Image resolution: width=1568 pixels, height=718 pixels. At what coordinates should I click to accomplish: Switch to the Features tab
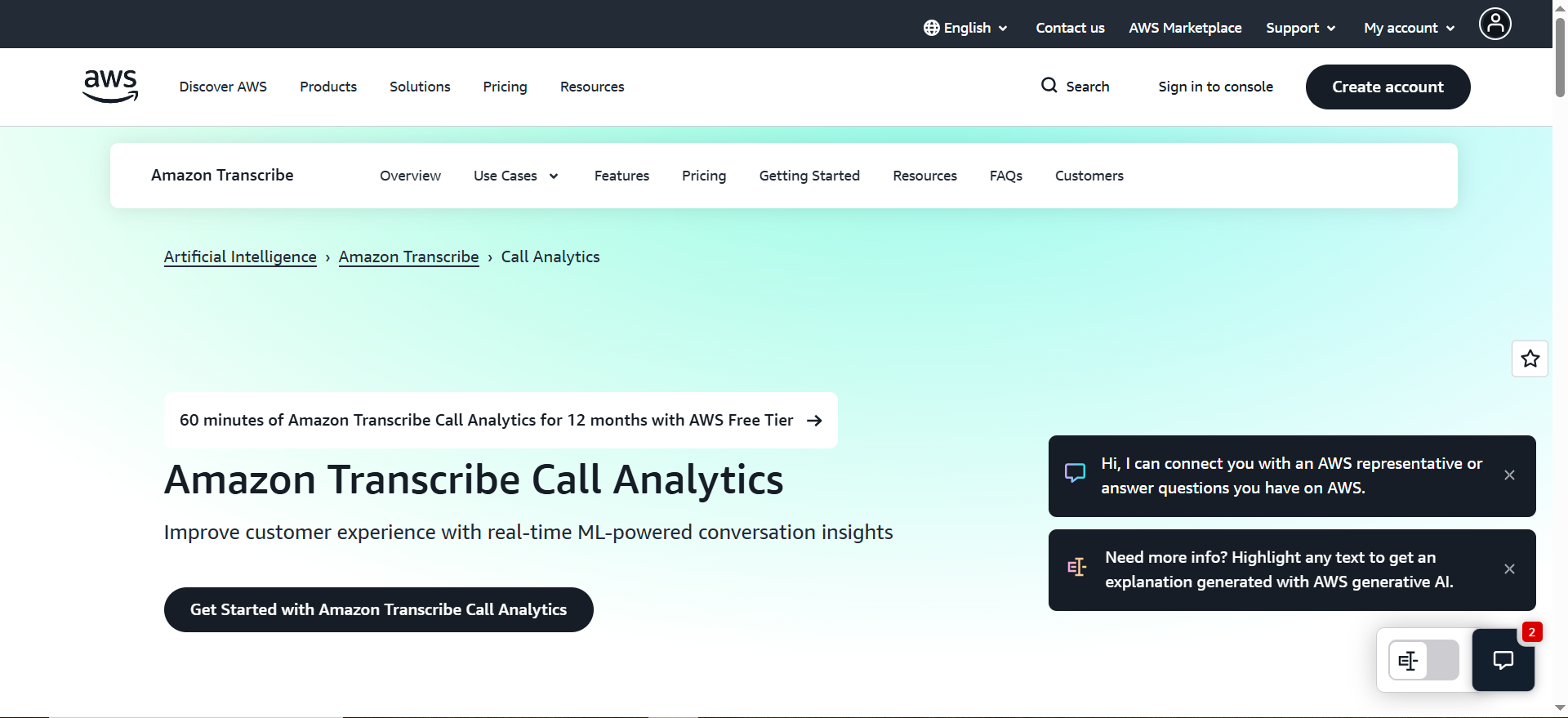click(621, 176)
